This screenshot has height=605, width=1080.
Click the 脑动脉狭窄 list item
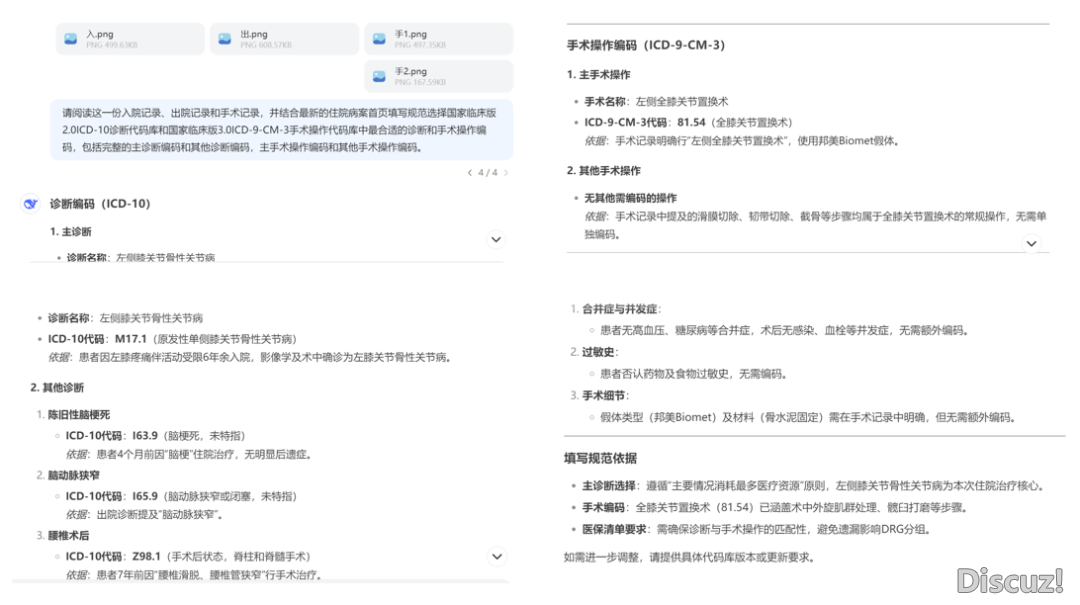point(74,475)
